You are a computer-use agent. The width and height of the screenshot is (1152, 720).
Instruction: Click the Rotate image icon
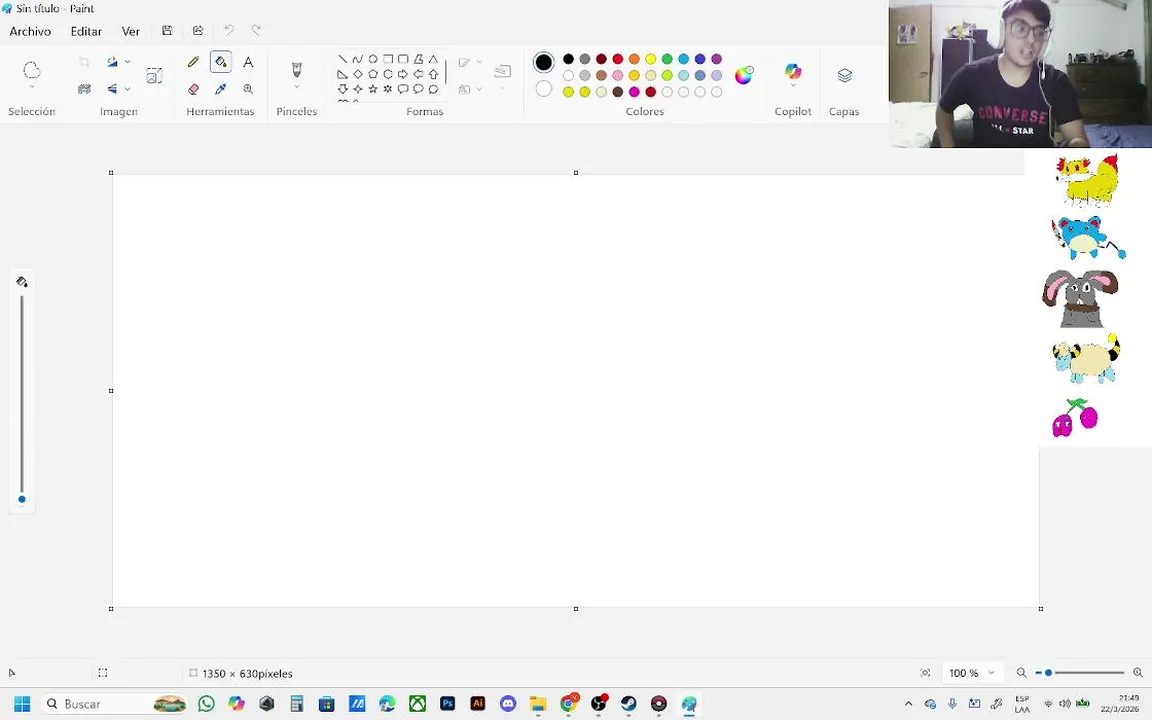(112, 62)
